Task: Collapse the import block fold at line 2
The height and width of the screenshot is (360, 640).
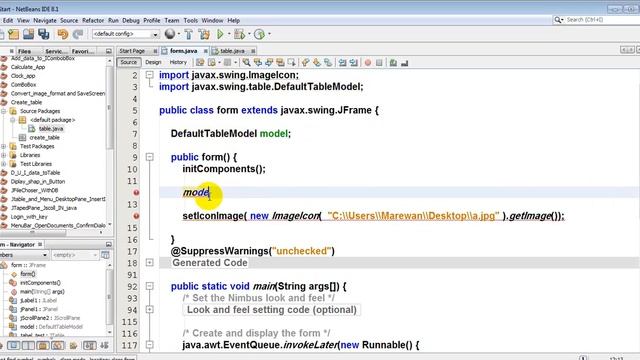Action: point(150,75)
